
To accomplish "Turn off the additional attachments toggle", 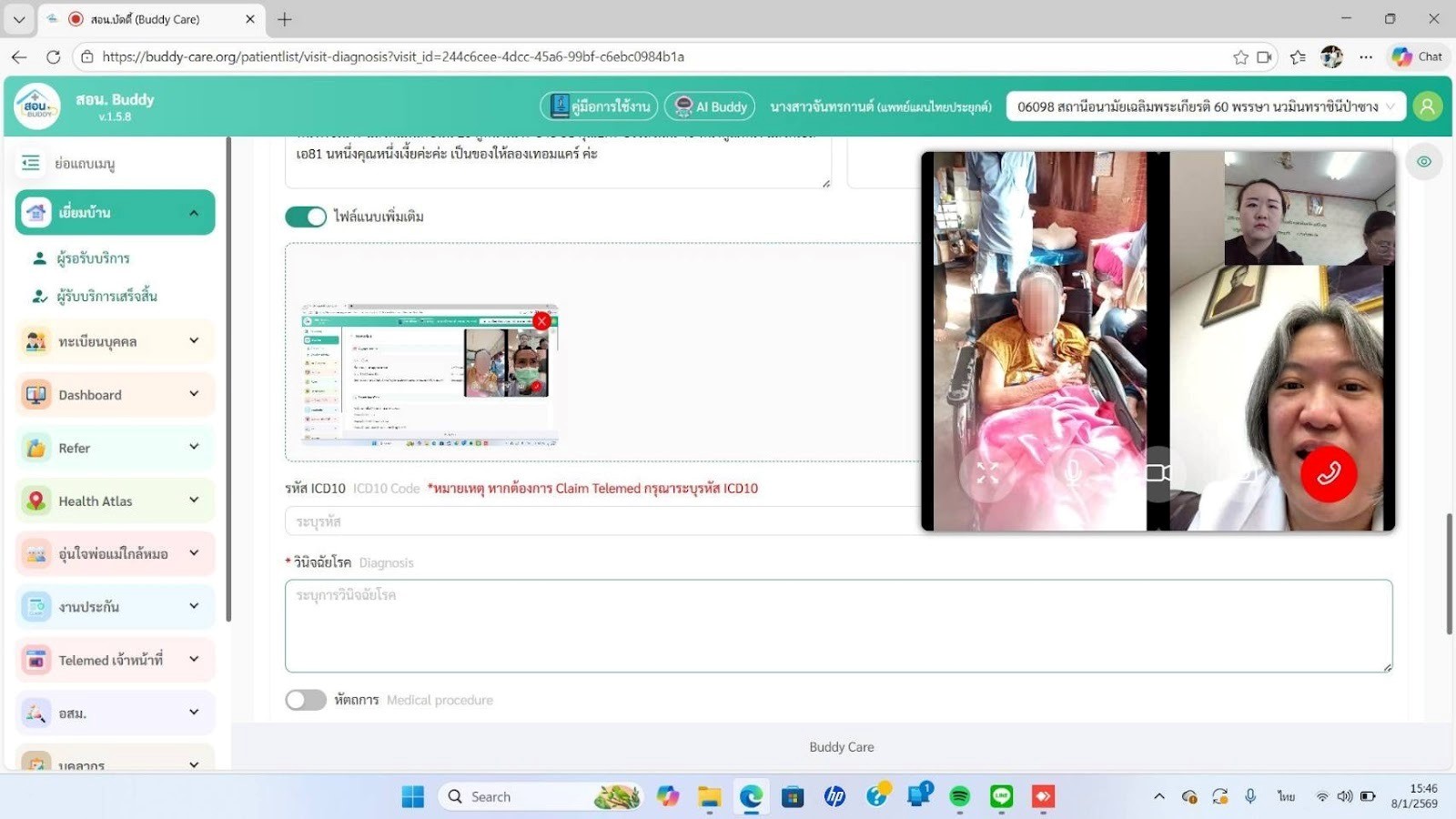I will coord(306,217).
